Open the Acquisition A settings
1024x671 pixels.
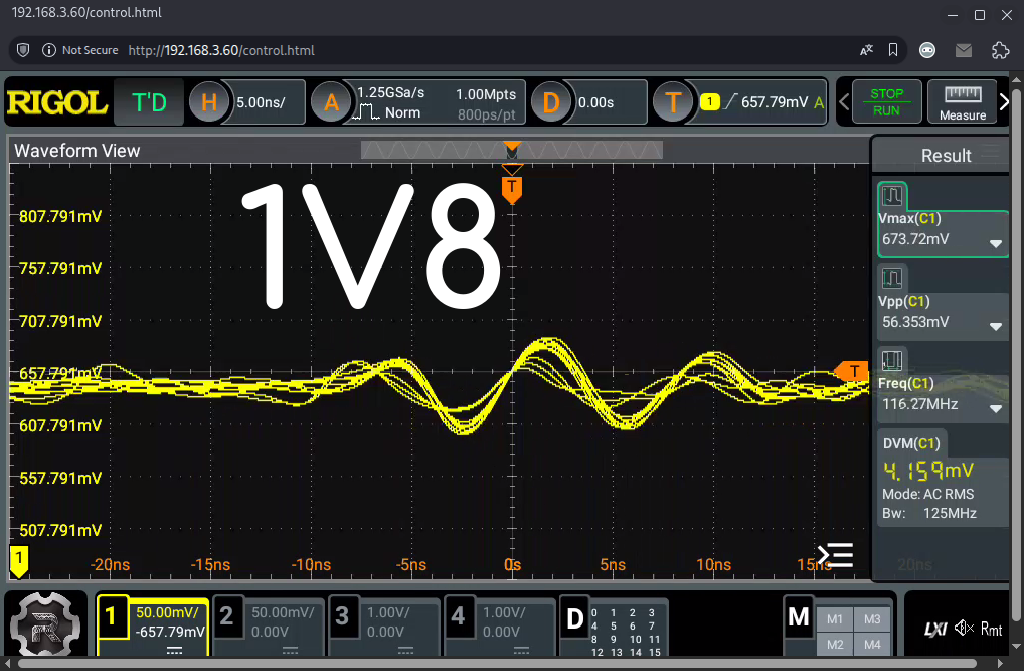(331, 103)
